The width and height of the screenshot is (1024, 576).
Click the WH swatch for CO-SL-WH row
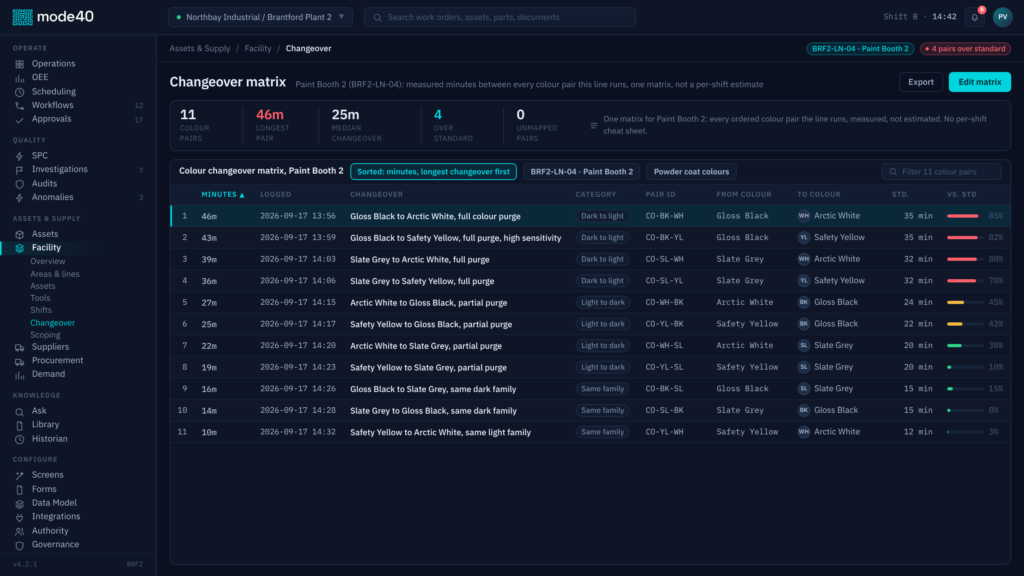click(x=803, y=259)
